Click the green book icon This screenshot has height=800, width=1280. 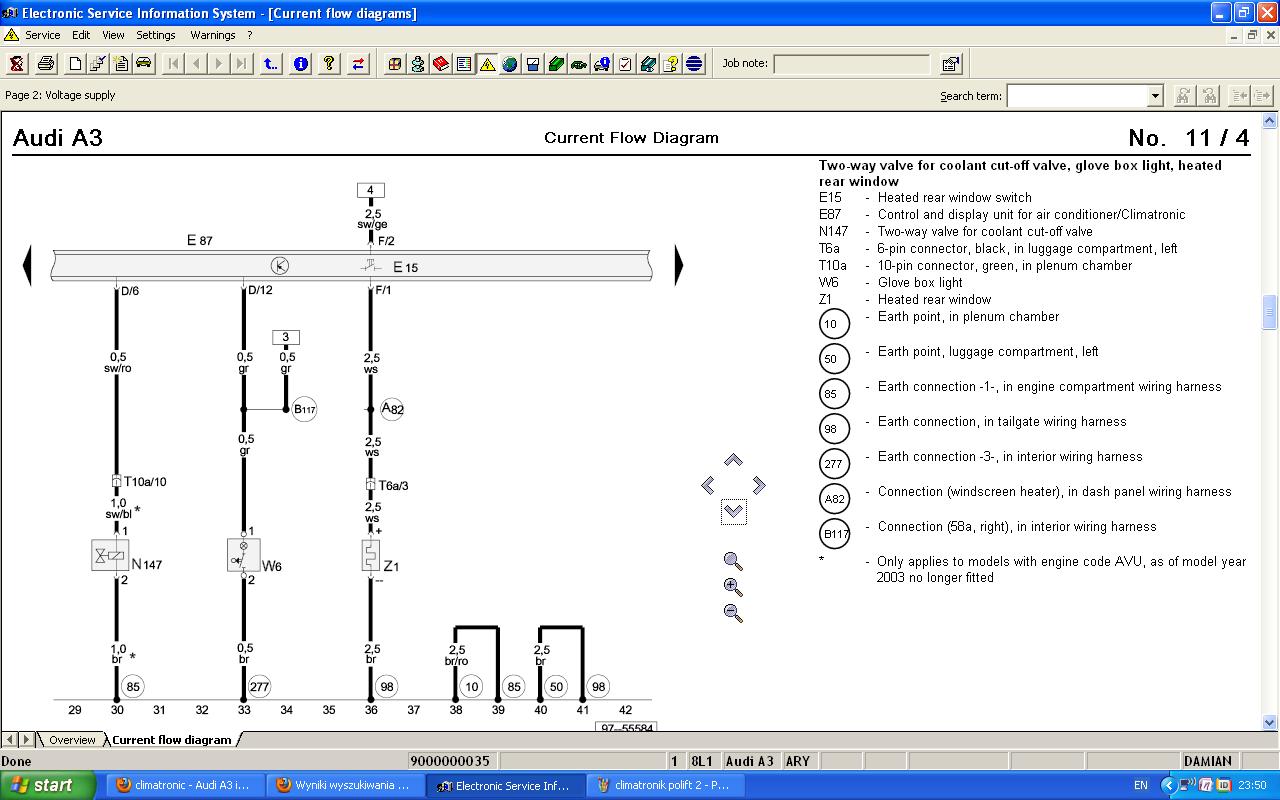pos(556,64)
